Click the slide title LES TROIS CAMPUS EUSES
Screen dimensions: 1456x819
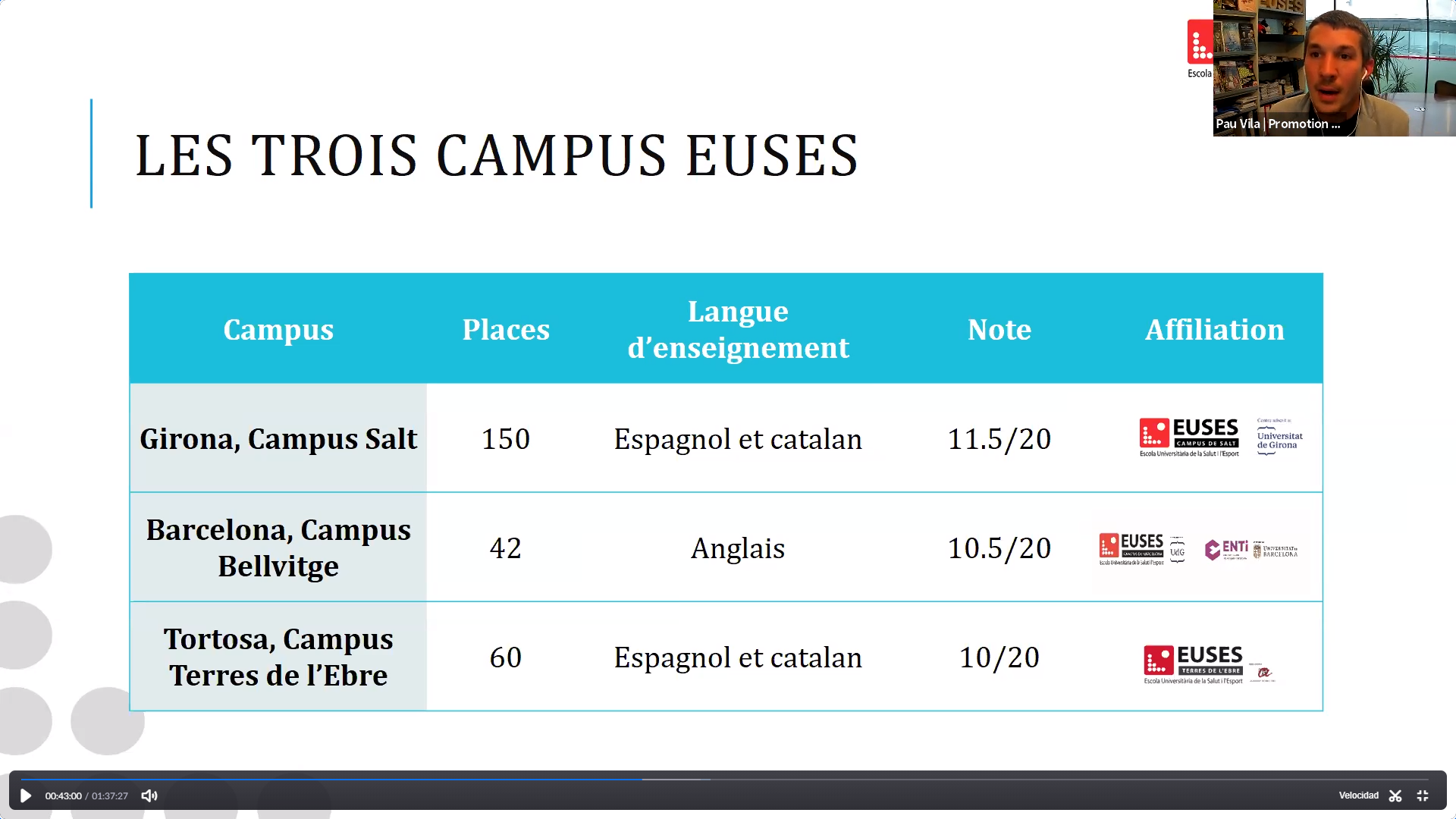pos(497,155)
